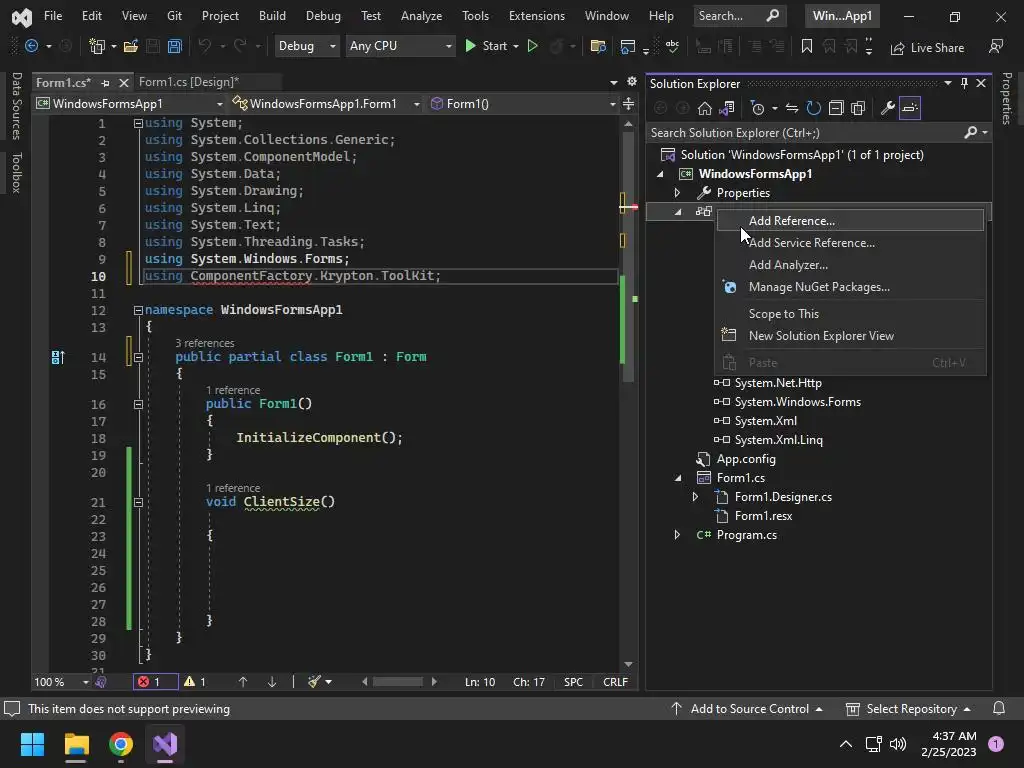Screen dimensions: 1024x768
Task: Select New Solution Explorer View menu item
Action: [850, 336]
